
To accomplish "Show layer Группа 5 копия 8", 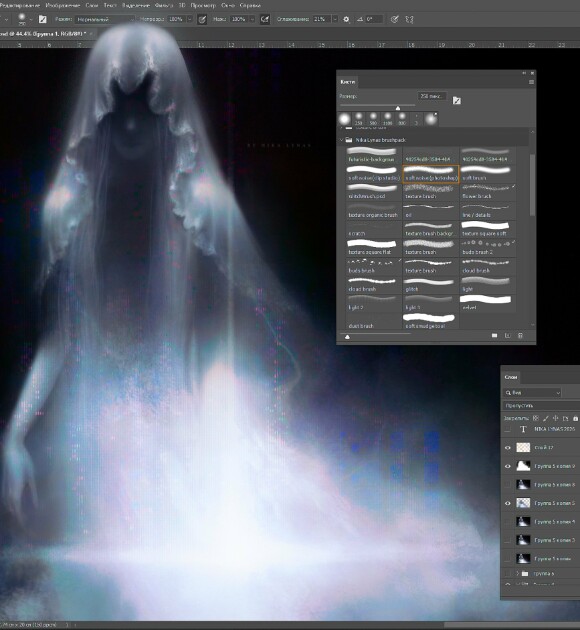I will click(508, 485).
